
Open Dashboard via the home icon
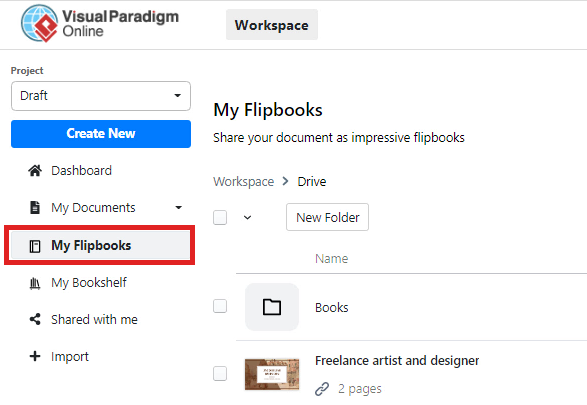[35, 171]
